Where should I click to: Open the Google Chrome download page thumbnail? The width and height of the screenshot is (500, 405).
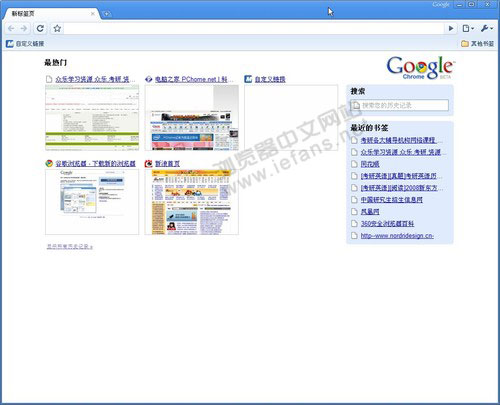coord(92,202)
